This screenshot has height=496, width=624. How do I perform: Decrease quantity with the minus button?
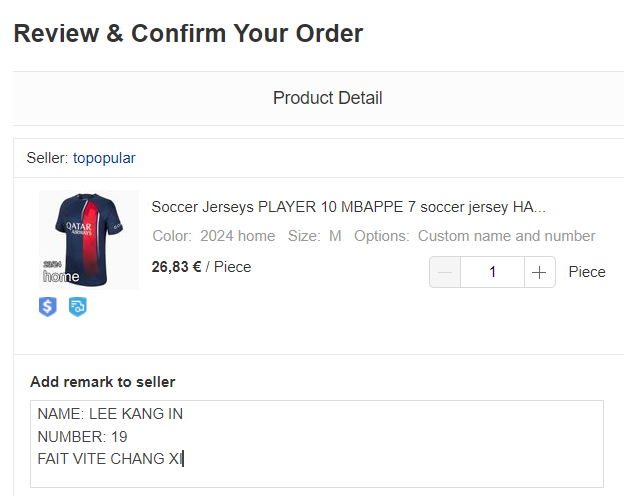pos(445,272)
